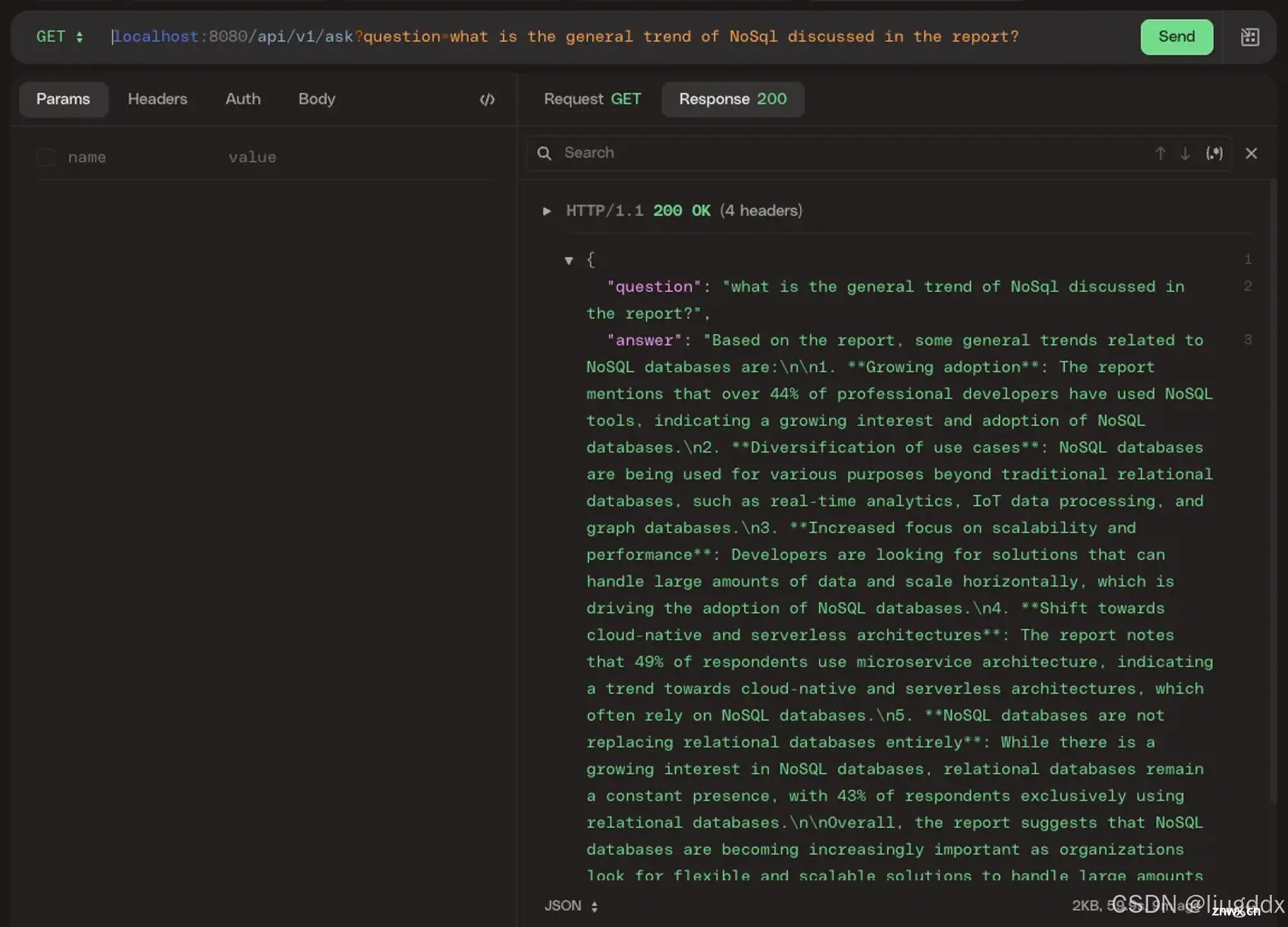Click line number 3 in response gutter

coord(1247,339)
